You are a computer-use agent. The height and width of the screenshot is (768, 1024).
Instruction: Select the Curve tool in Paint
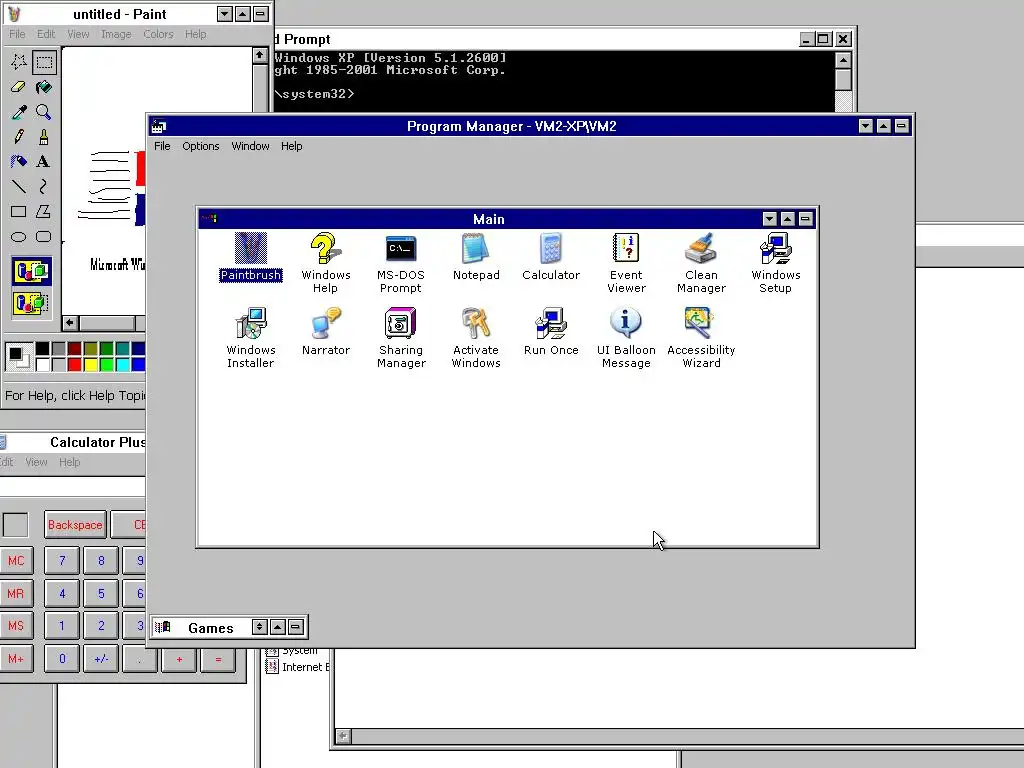coord(44,187)
